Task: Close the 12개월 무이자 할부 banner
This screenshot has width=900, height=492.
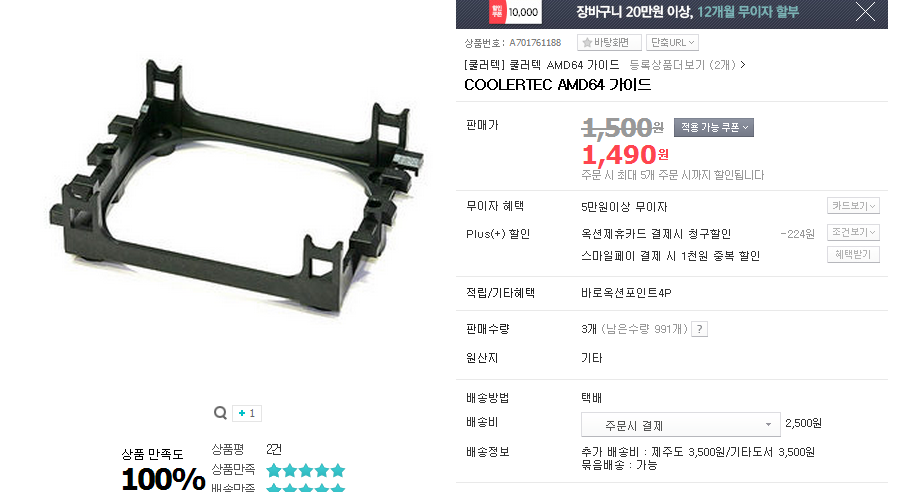Action: click(x=865, y=11)
